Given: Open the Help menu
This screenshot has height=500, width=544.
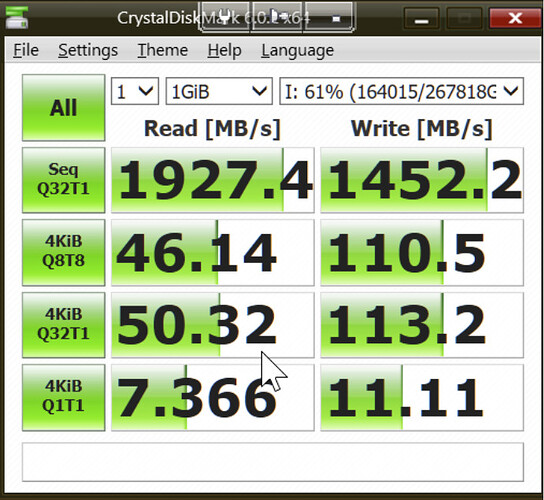Looking at the screenshot, I should (x=224, y=51).
